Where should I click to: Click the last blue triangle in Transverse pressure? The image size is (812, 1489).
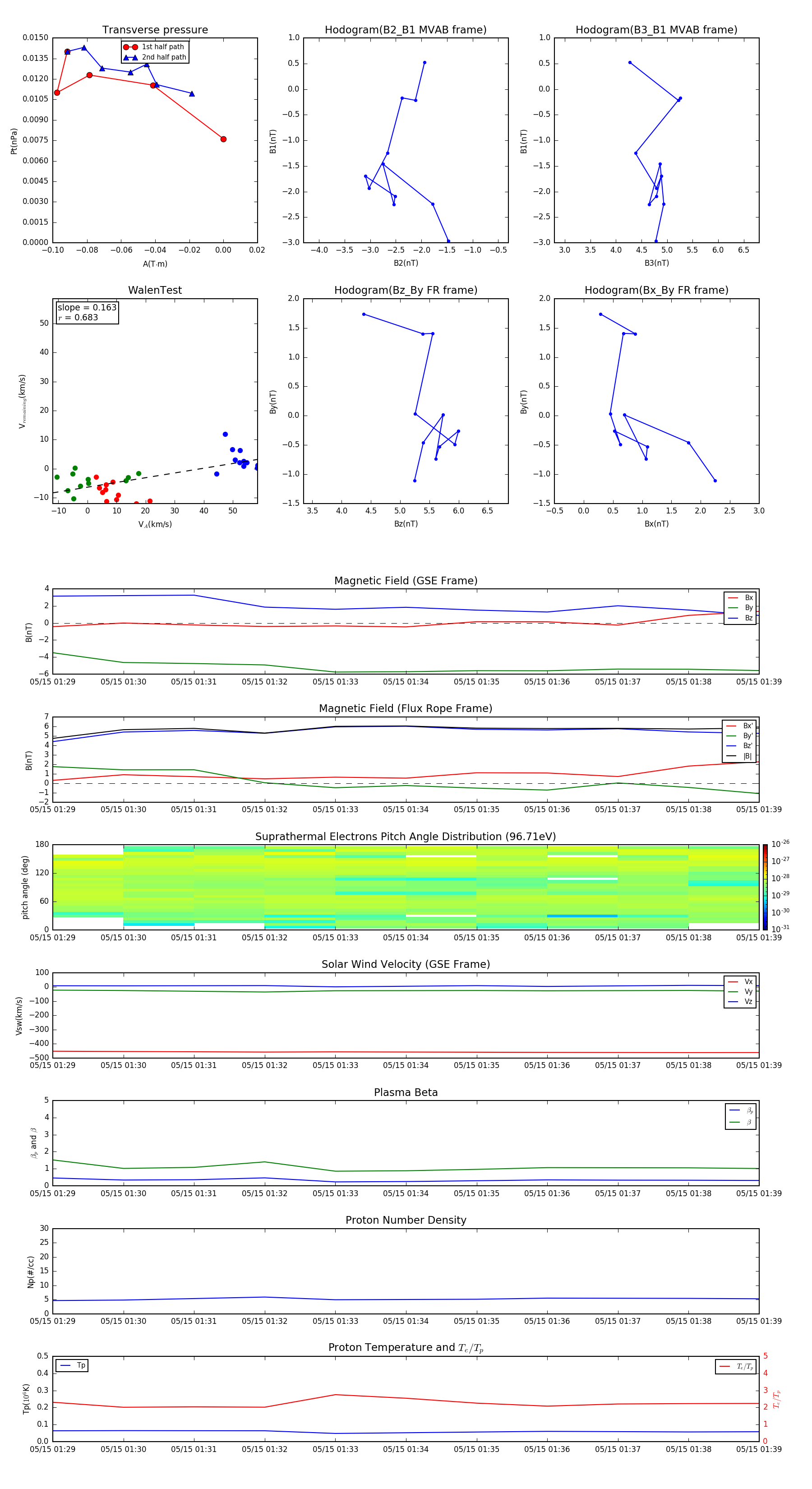(x=192, y=94)
